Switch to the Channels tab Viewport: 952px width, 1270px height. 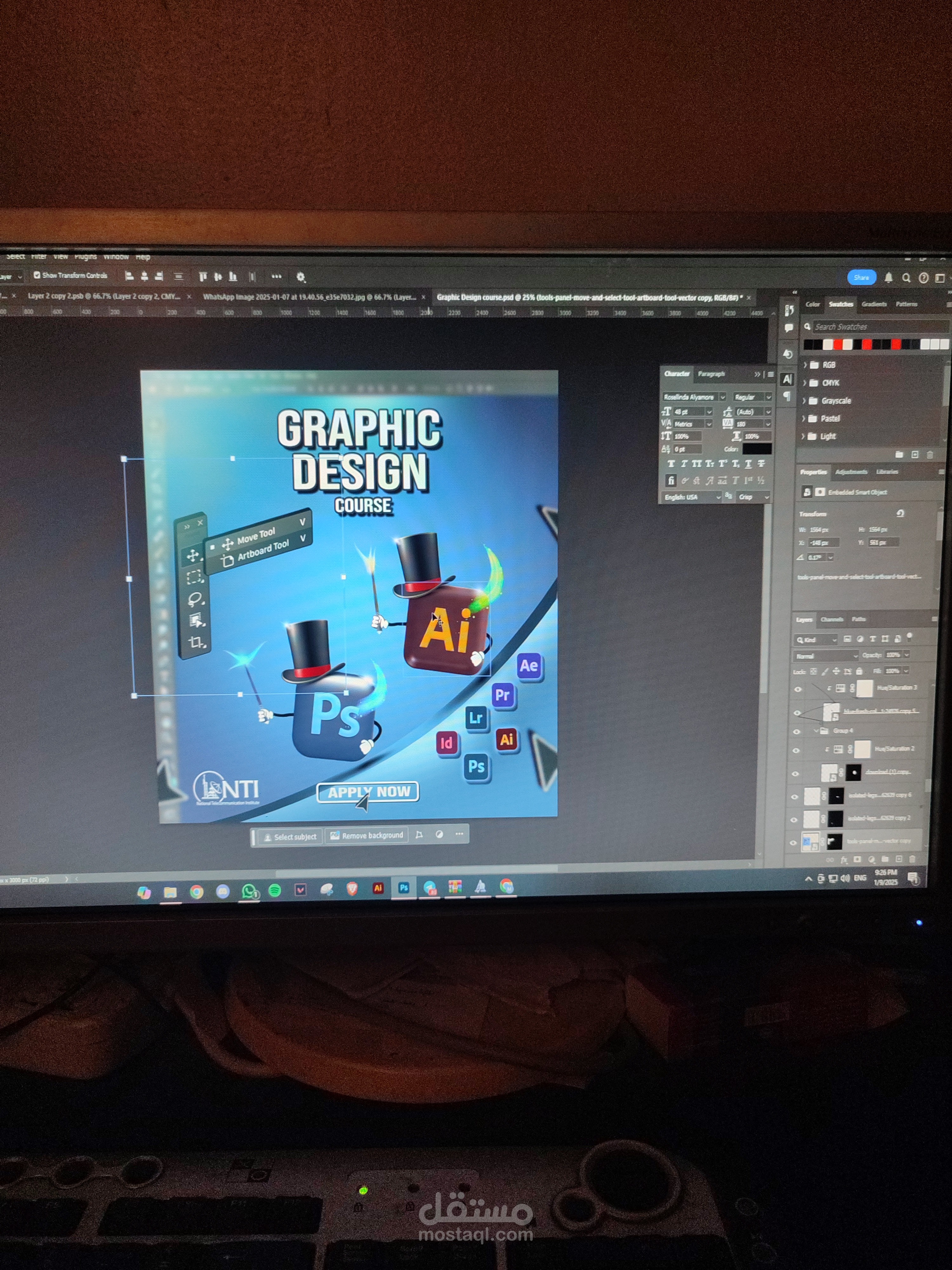coord(831,619)
